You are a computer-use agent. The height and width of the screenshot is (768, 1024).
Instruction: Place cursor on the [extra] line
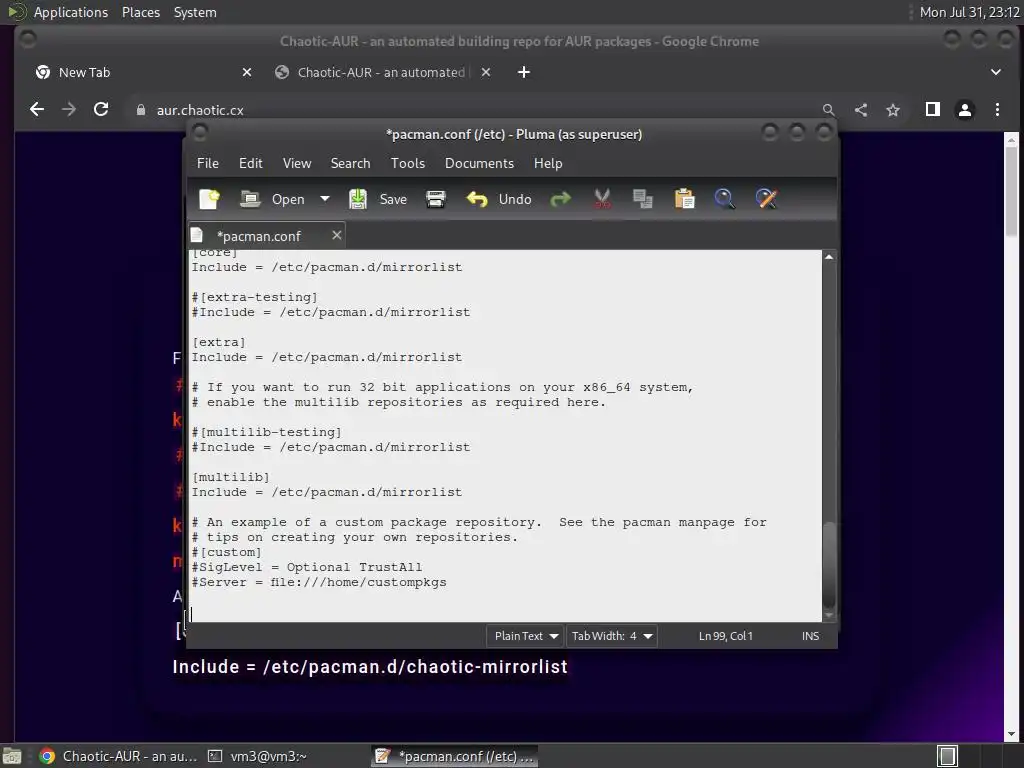(219, 342)
